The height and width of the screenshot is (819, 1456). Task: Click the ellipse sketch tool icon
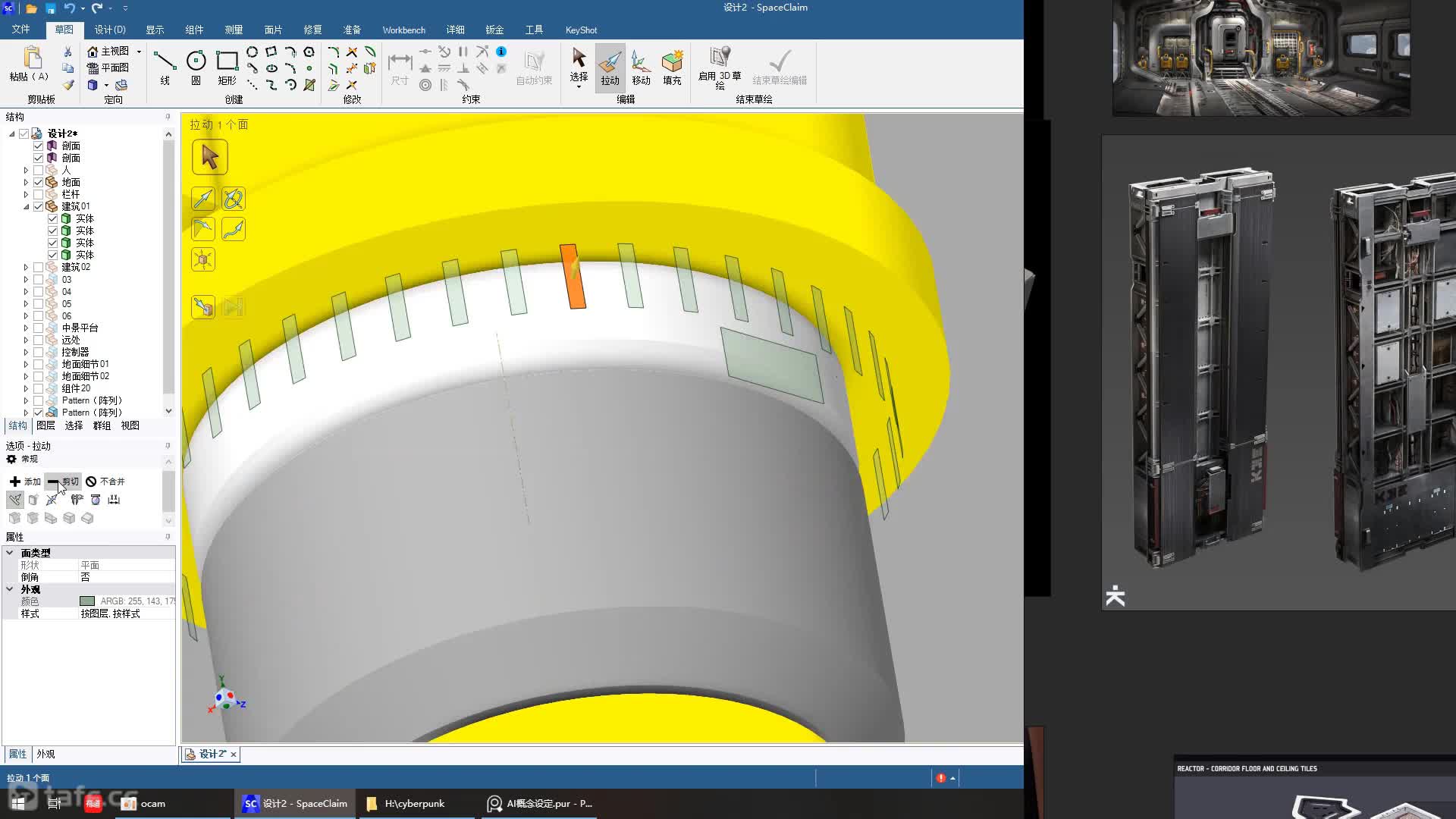[271, 68]
